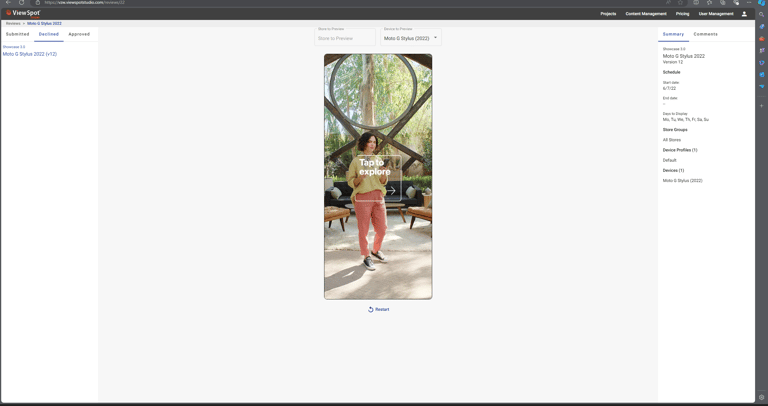Open the Edge sidebar search icon
The width and height of the screenshot is (768, 406).
coord(762,15)
